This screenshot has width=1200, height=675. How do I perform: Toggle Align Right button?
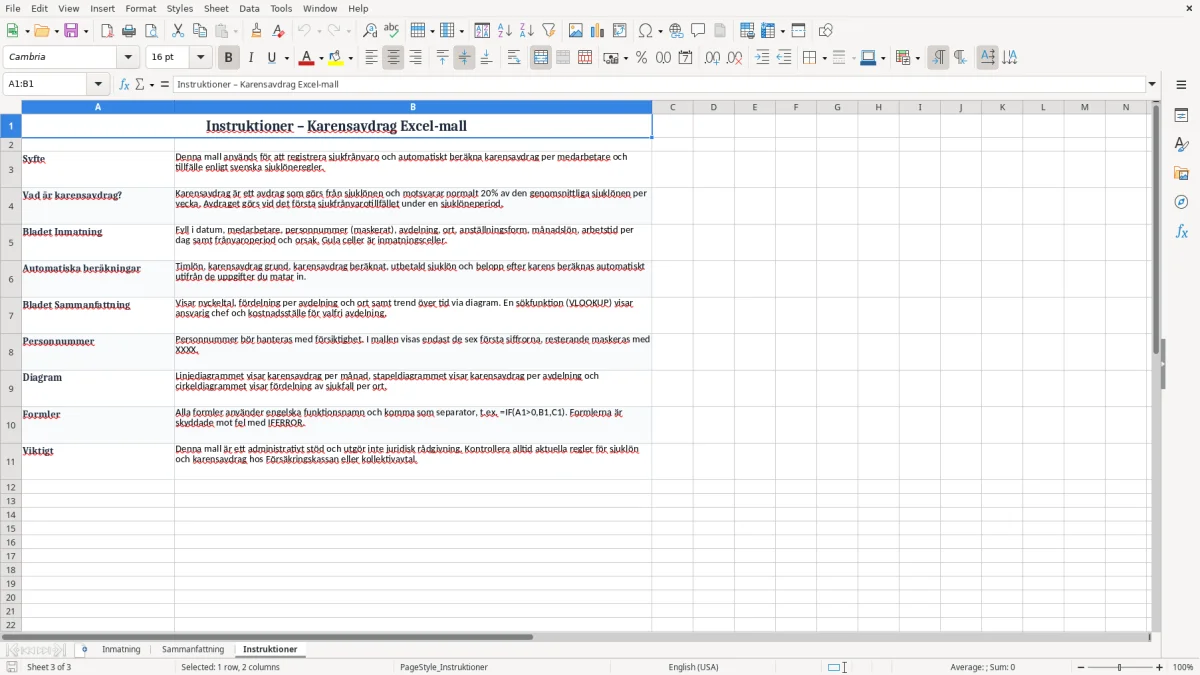pos(415,58)
